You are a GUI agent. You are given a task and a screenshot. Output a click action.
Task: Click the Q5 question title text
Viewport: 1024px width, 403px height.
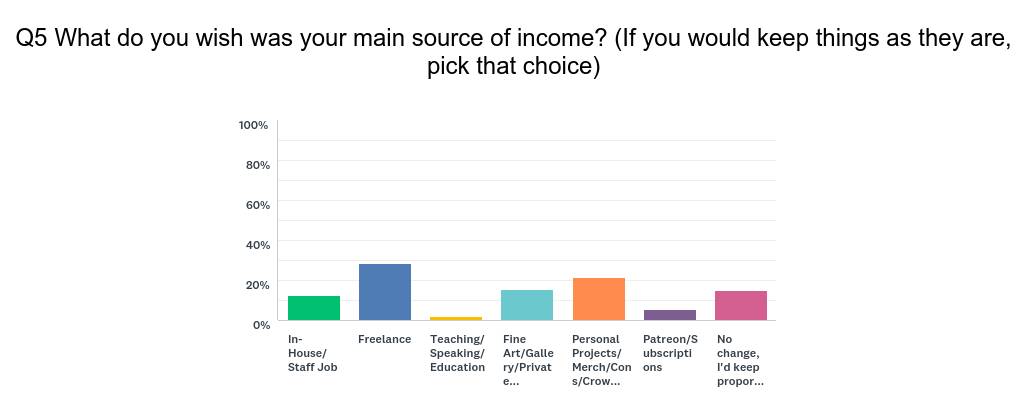coord(512,52)
